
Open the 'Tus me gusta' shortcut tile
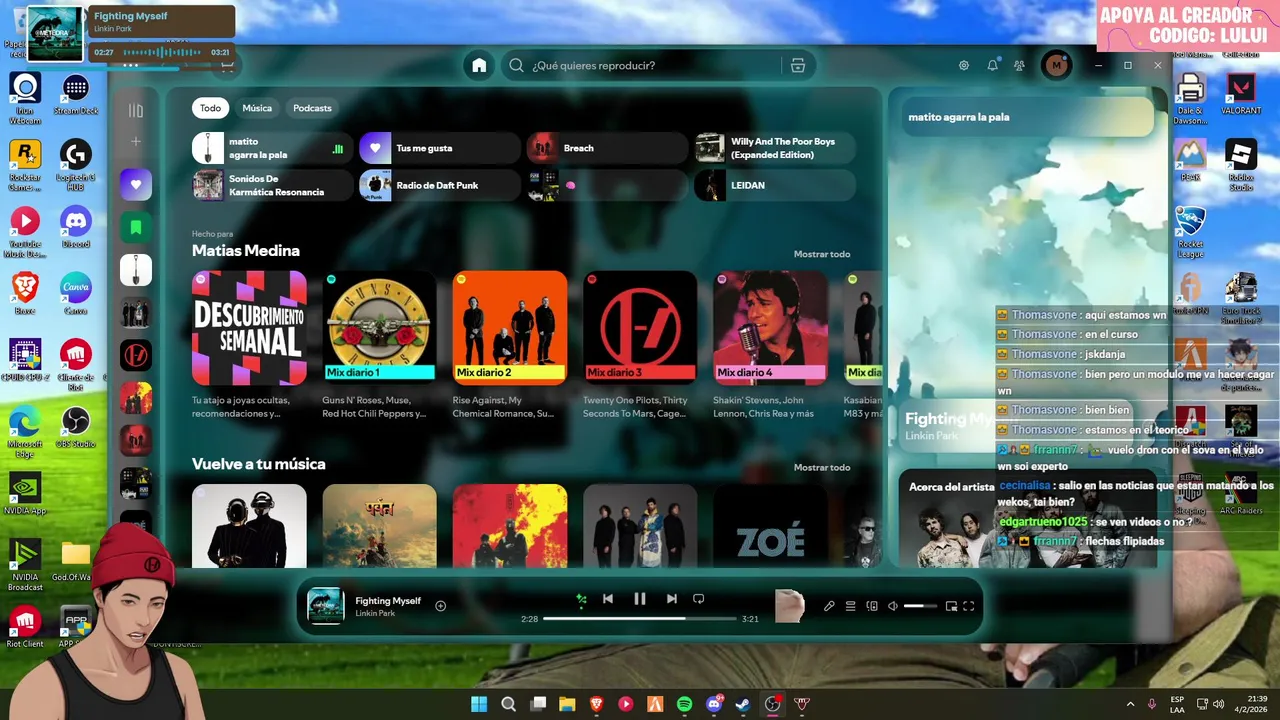click(x=440, y=148)
